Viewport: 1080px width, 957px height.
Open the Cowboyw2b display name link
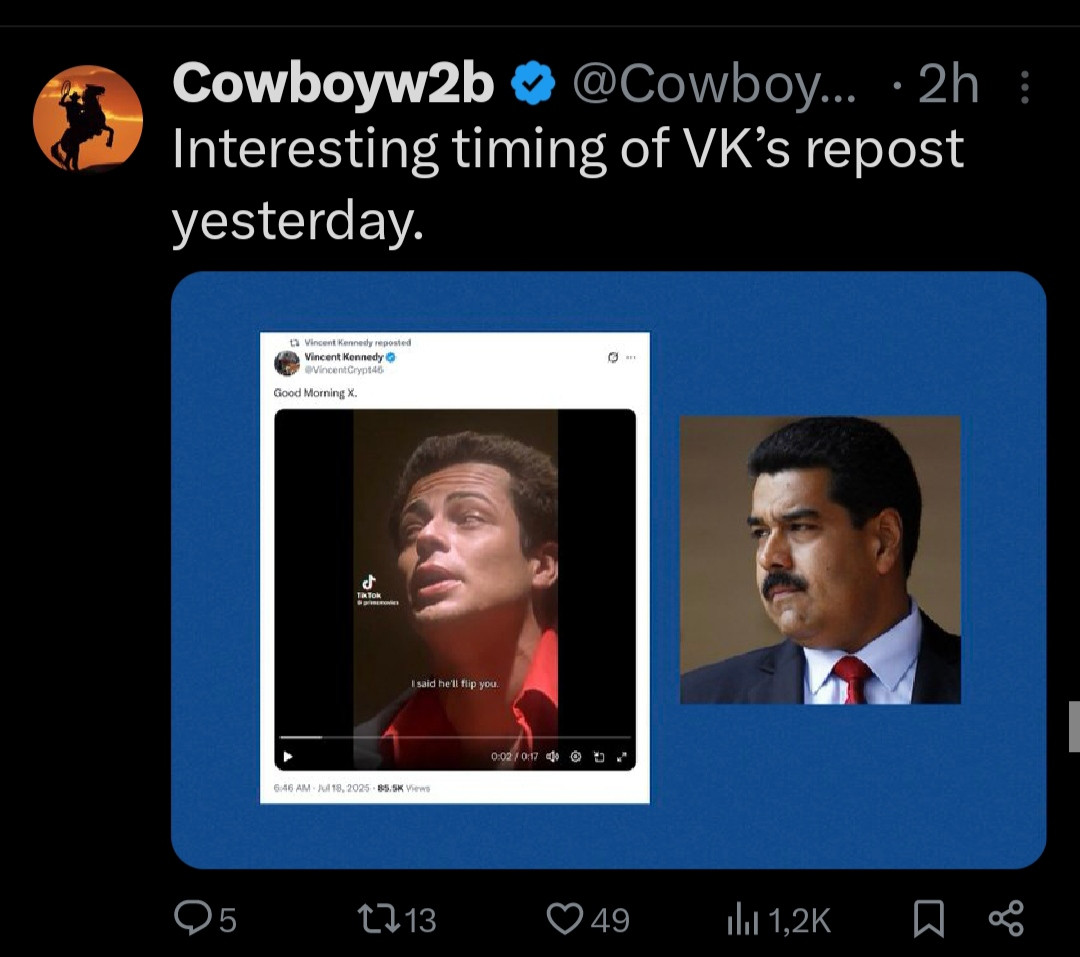(x=334, y=86)
